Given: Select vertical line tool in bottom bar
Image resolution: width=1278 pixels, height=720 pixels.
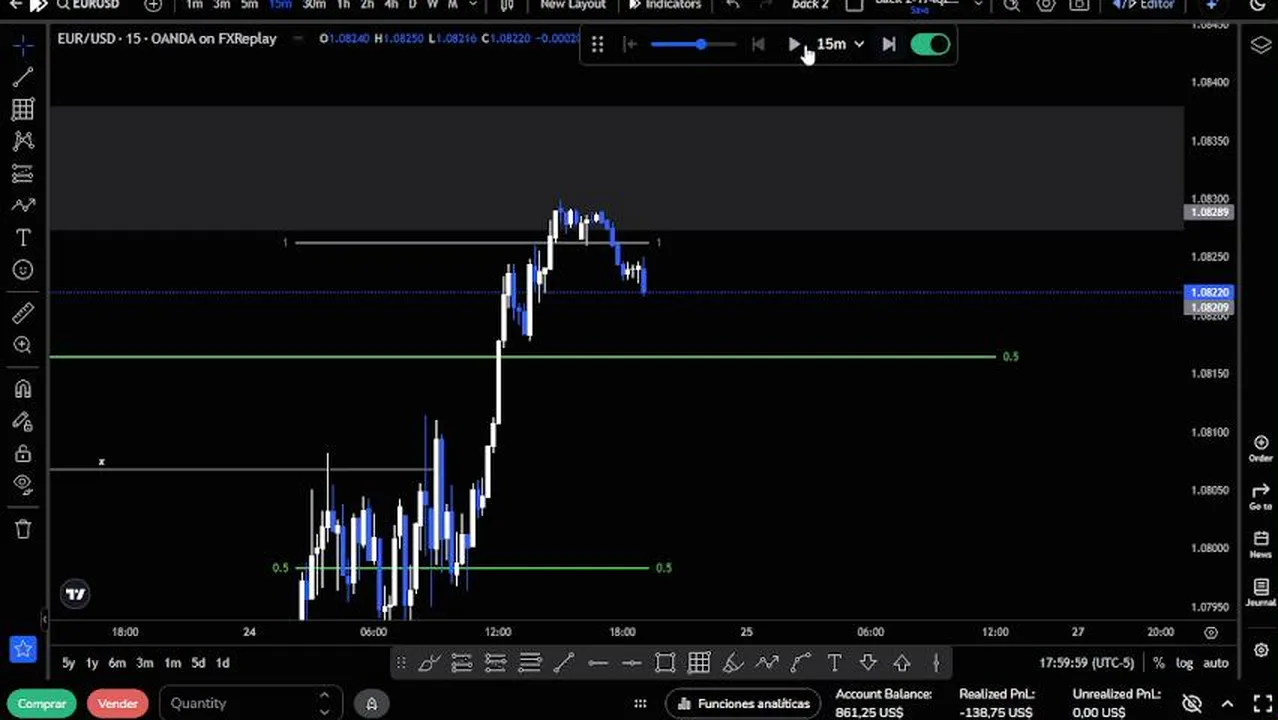Looking at the screenshot, I should (x=936, y=662).
